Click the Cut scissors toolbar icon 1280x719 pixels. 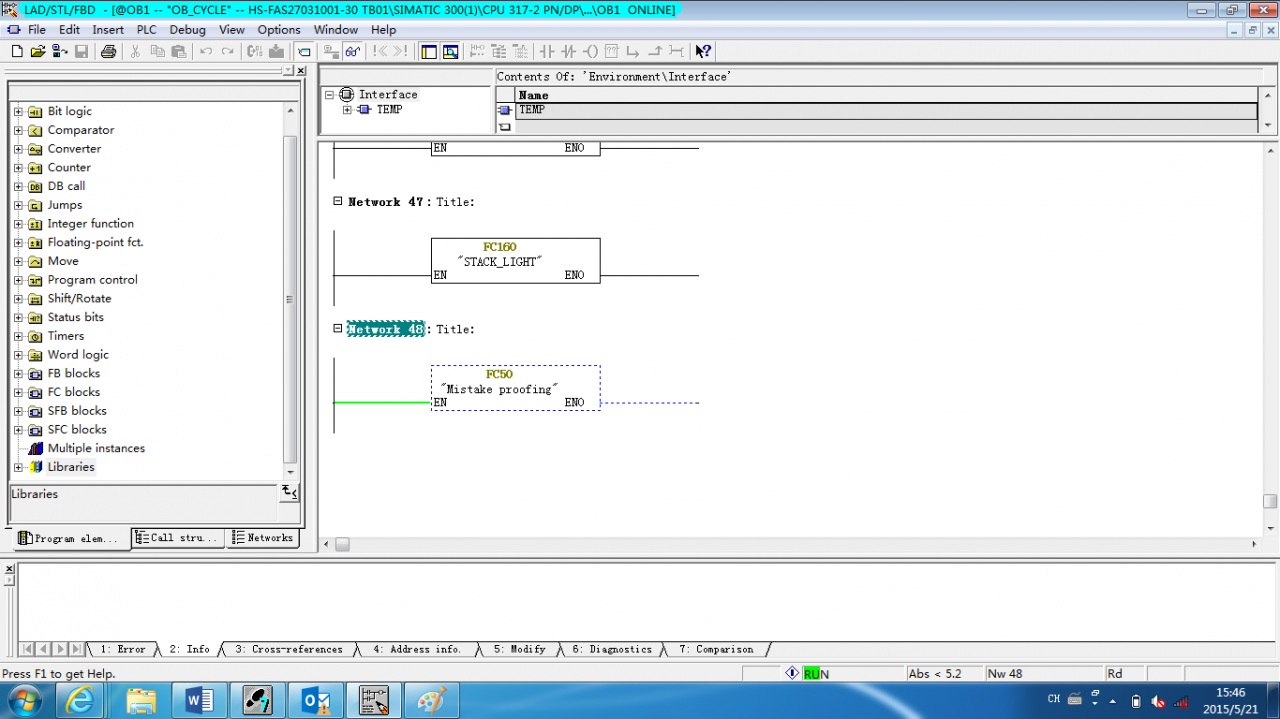(135, 51)
